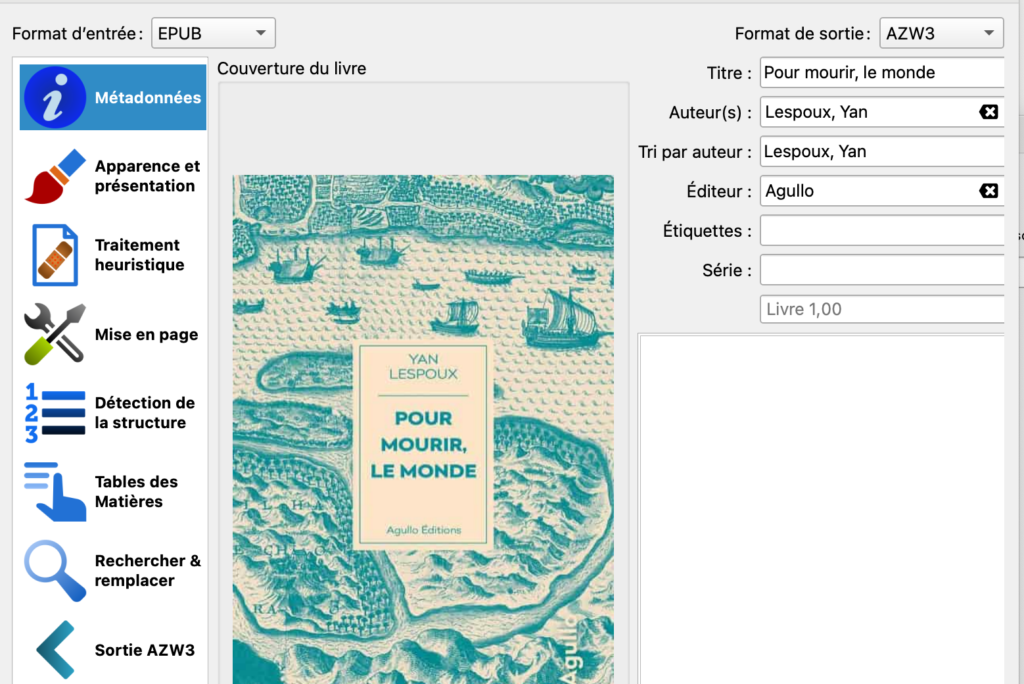Click the Format d'entrée label
1024x684 pixels.
(x=77, y=33)
